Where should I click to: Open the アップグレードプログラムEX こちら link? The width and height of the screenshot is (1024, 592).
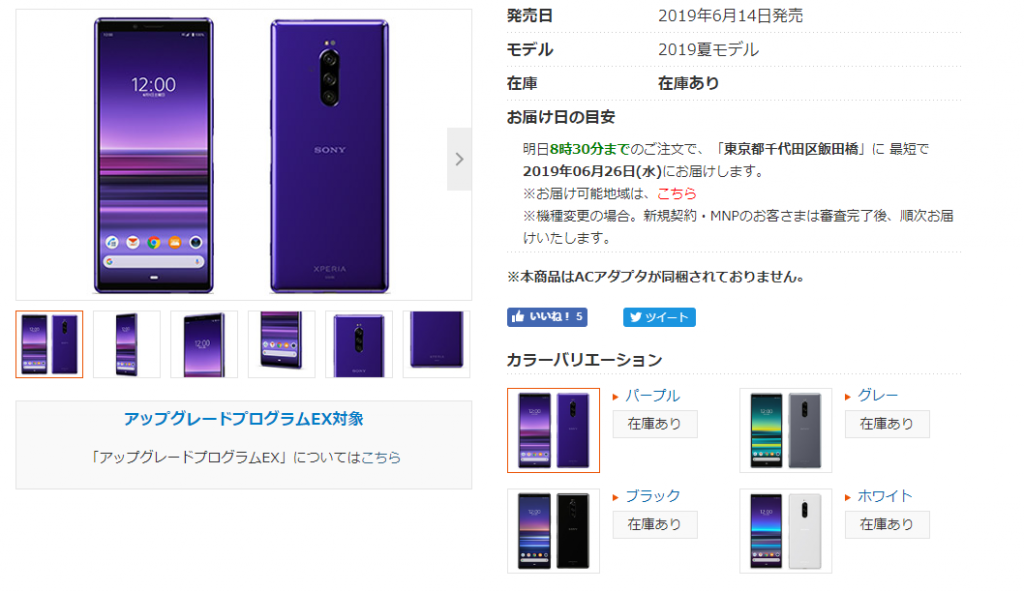click(381, 457)
